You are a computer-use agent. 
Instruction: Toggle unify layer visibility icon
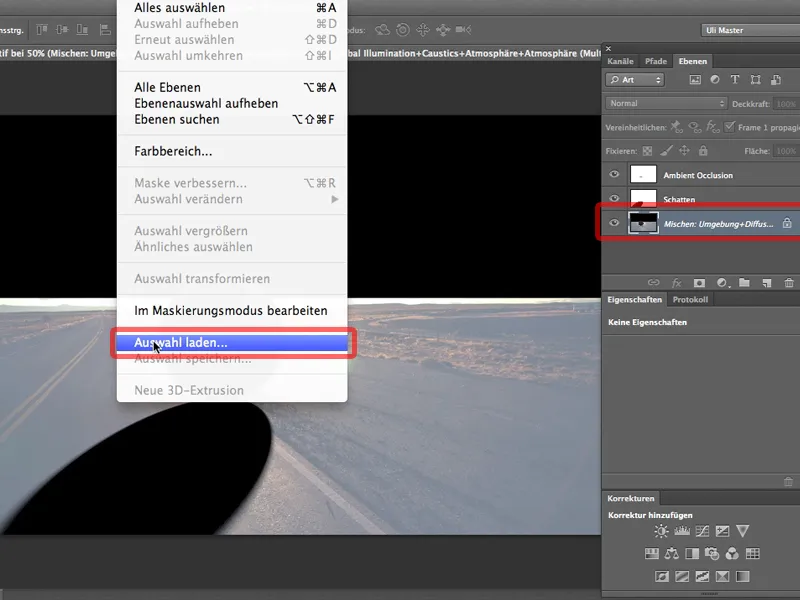click(694, 127)
